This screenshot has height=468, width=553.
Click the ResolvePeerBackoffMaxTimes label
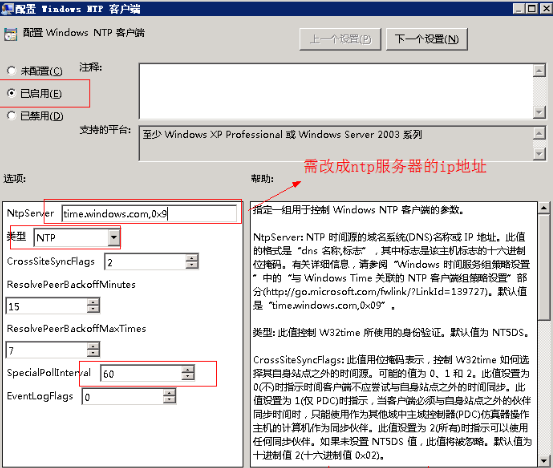click(76, 328)
